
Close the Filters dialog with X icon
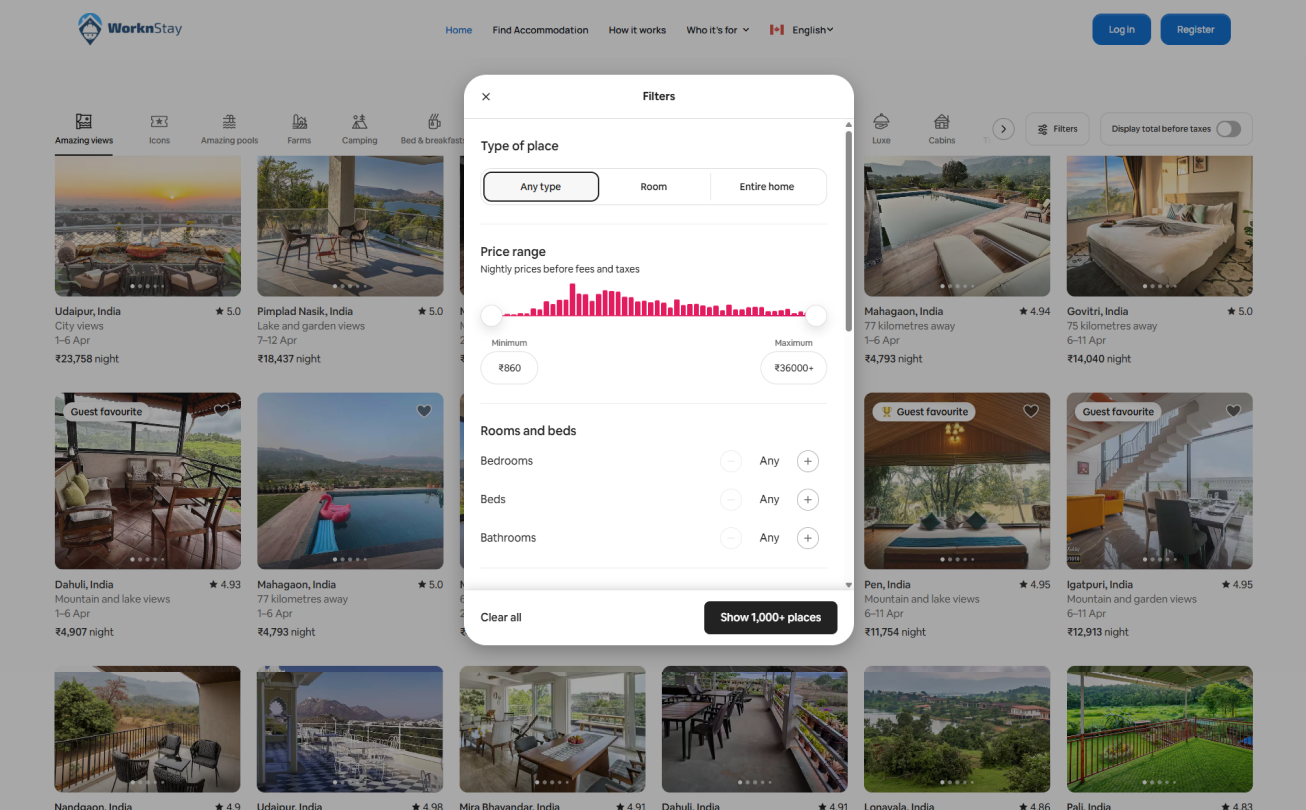(x=486, y=97)
